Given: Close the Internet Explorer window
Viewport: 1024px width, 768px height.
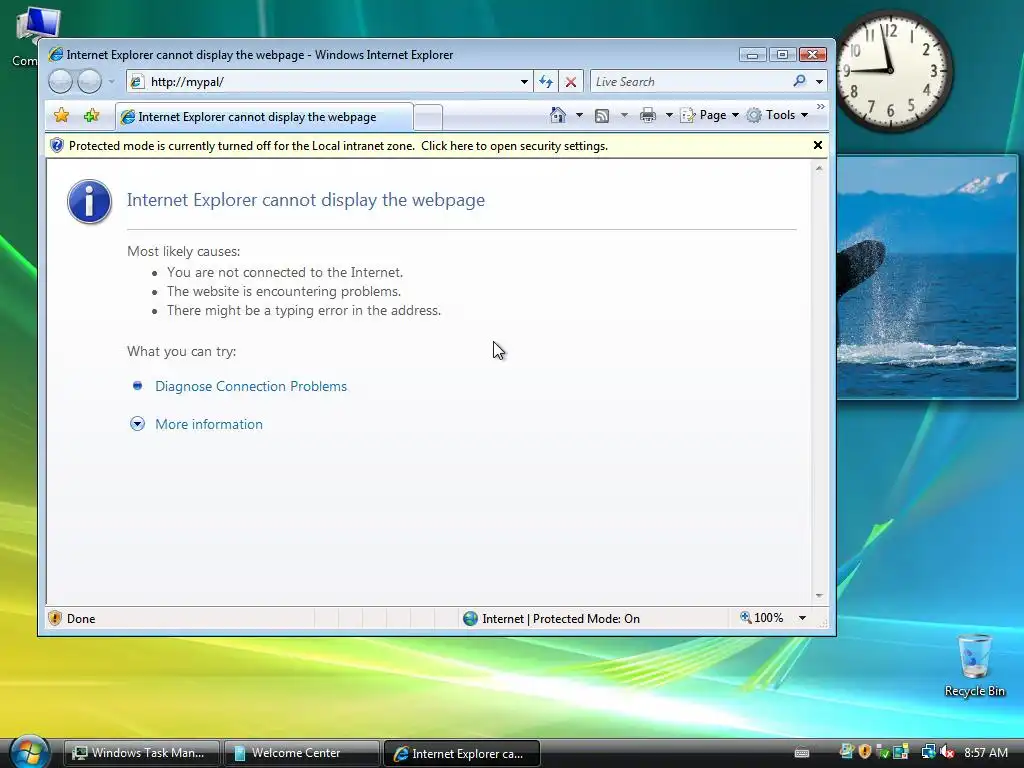Looking at the screenshot, I should pos(813,55).
